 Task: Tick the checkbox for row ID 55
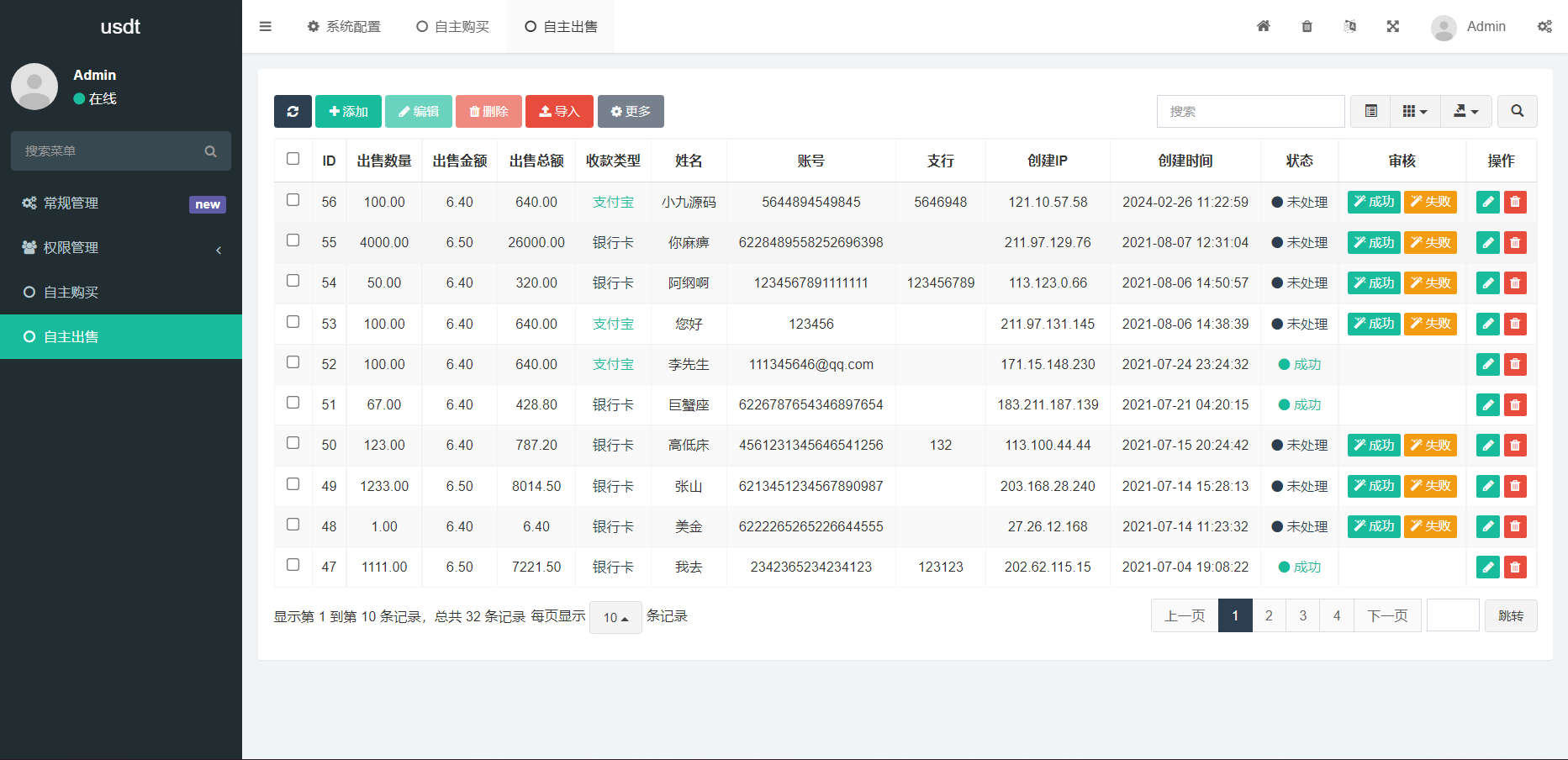[293, 240]
